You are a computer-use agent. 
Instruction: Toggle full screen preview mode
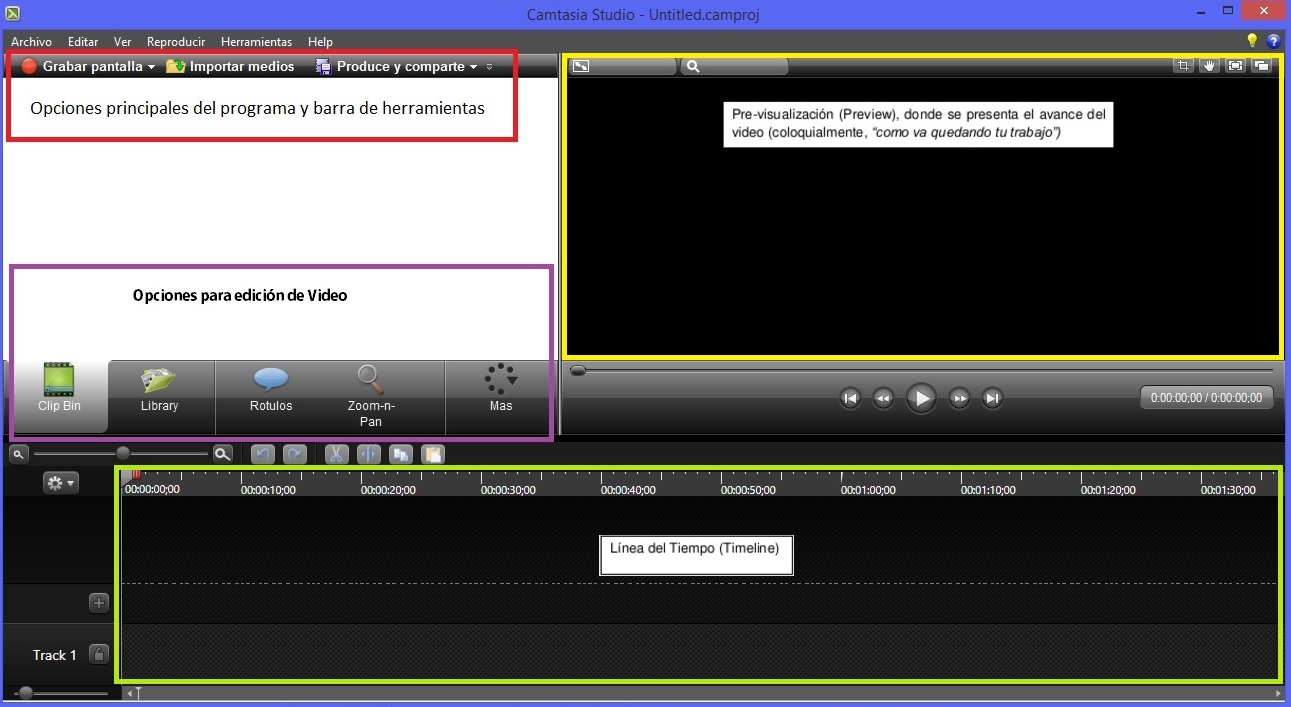tap(1236, 66)
